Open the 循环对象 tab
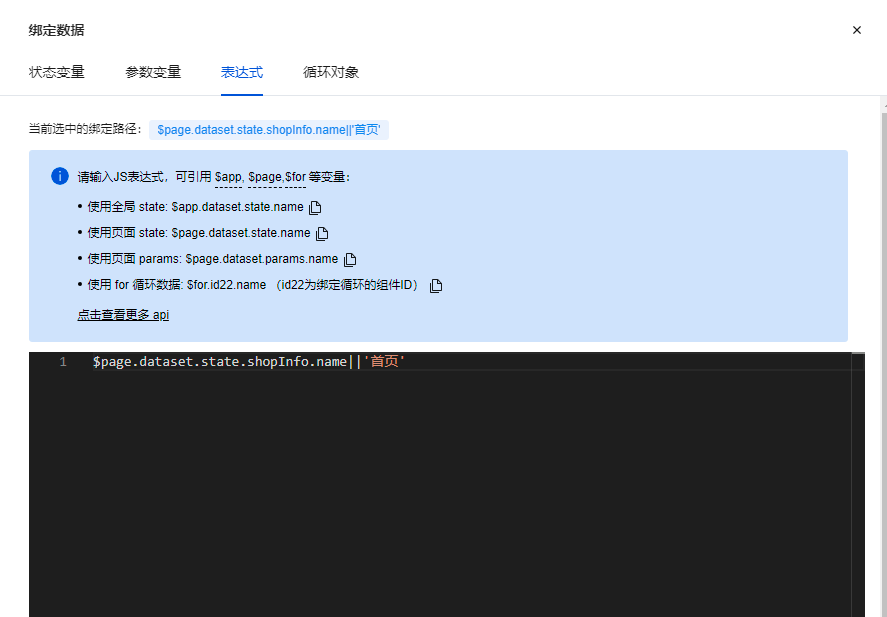Viewport: 887px width, 617px height. tap(331, 72)
